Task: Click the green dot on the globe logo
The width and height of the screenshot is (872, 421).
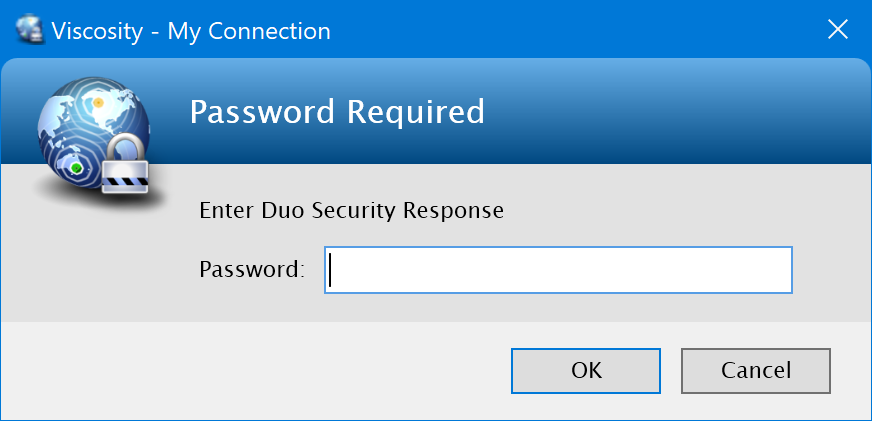Action: [76, 169]
